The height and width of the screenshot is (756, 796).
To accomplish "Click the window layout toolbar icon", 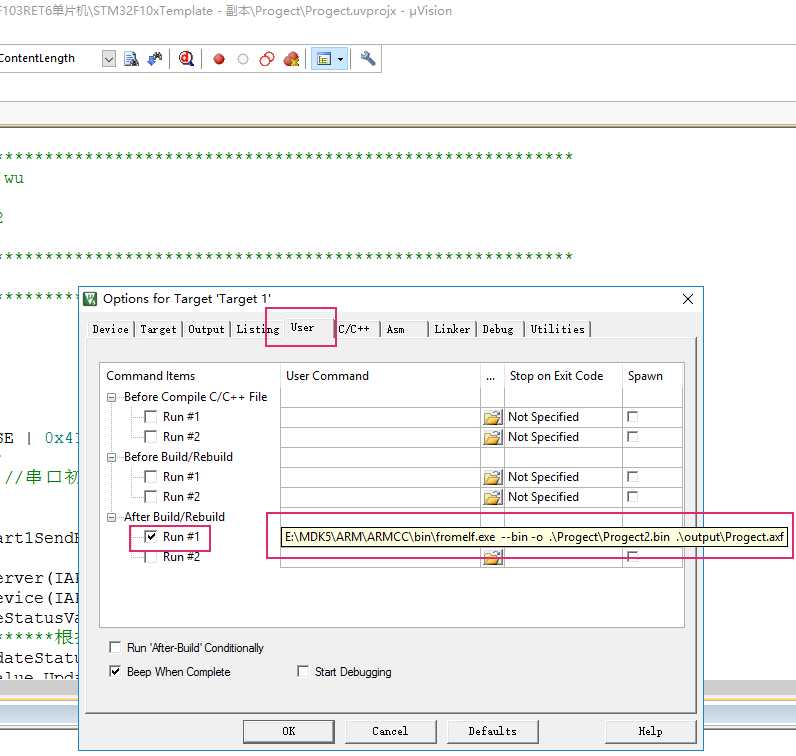I will [324, 59].
